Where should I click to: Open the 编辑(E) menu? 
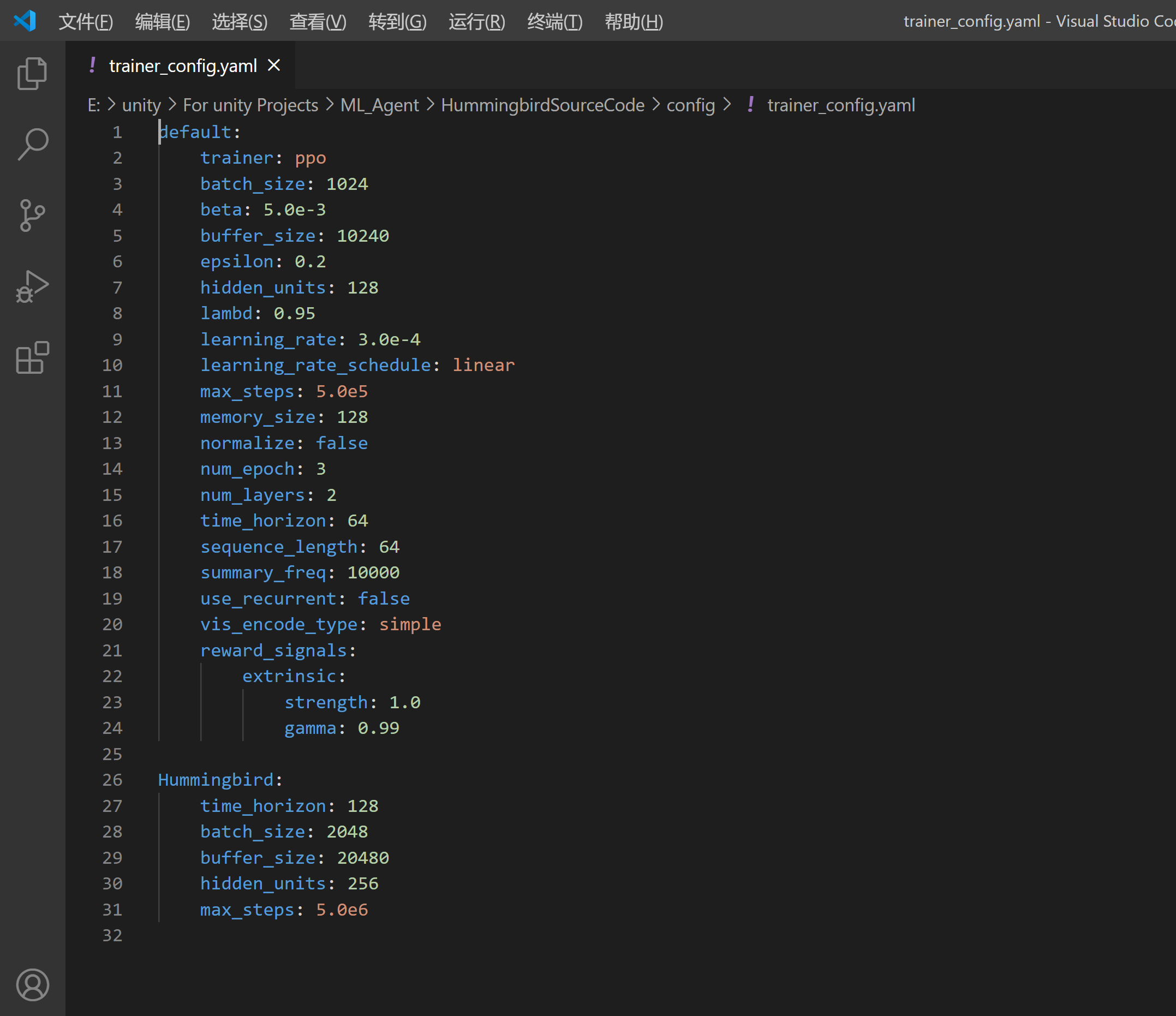[x=162, y=22]
